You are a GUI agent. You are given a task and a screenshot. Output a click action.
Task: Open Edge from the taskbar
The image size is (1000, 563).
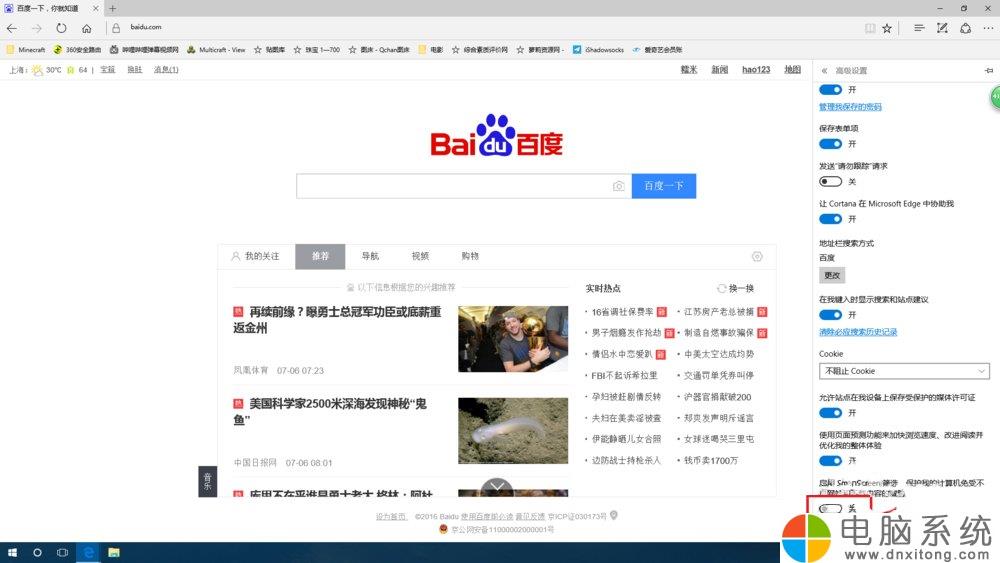pyautogui.click(x=89, y=552)
